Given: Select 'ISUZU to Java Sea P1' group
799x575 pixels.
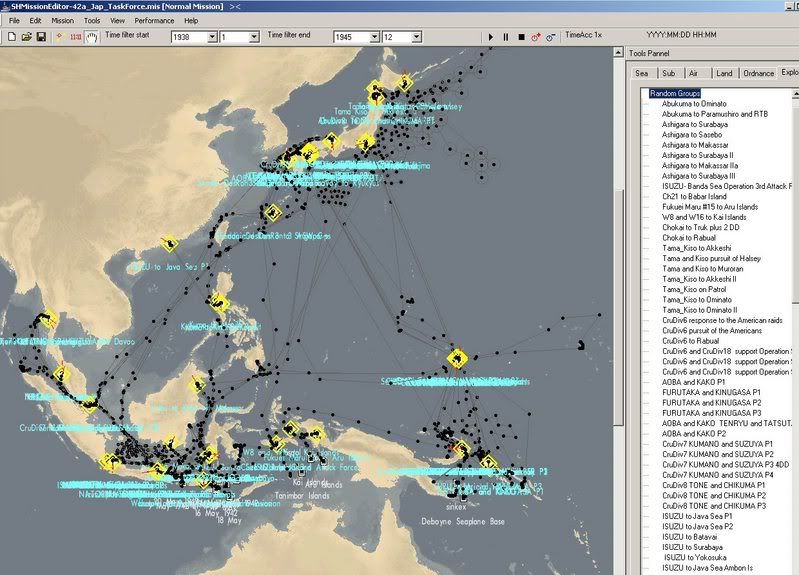Looking at the screenshot, I should [697, 516].
